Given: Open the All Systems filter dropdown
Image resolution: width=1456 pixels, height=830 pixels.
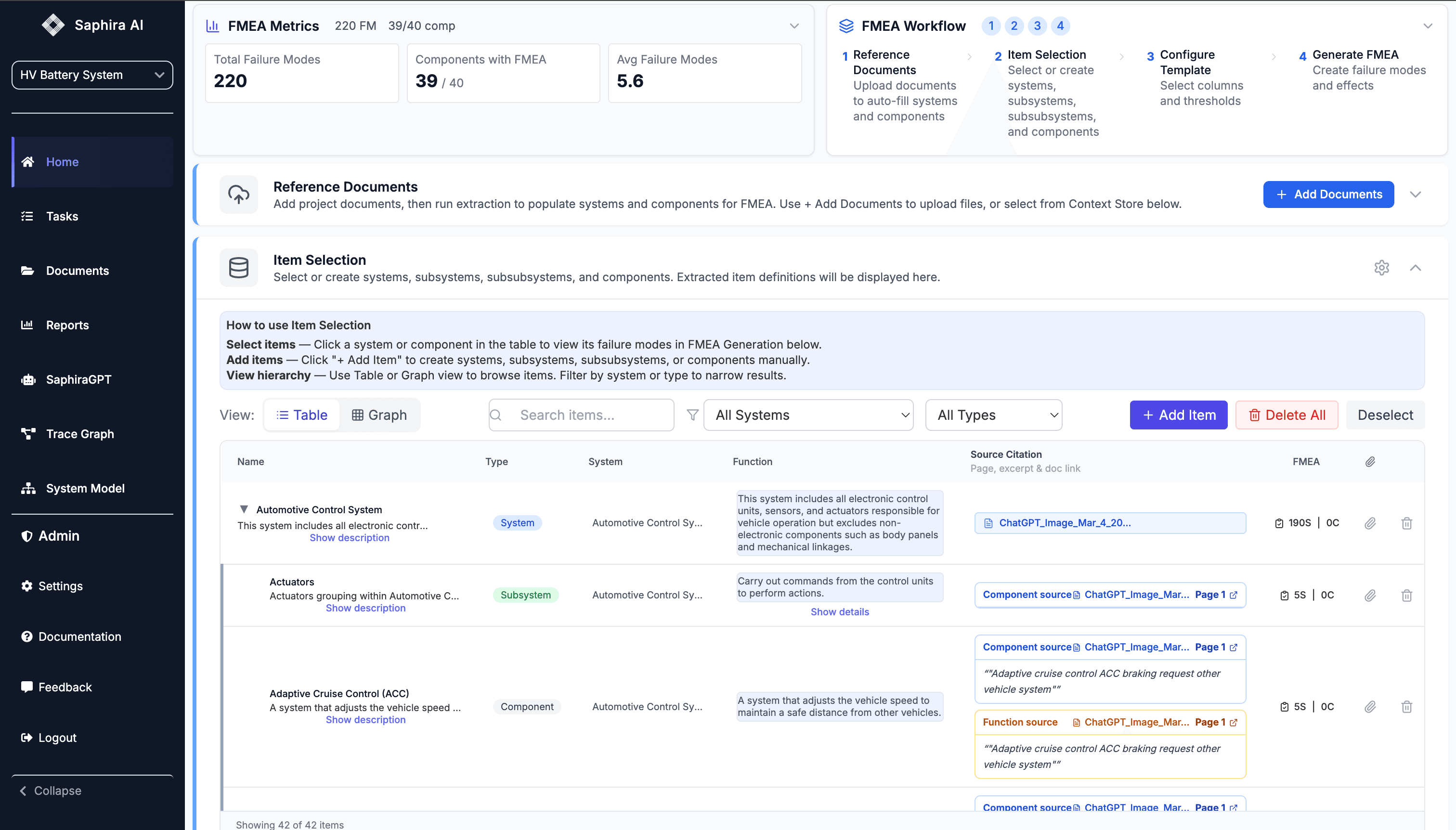Looking at the screenshot, I should pyautogui.click(x=808, y=415).
